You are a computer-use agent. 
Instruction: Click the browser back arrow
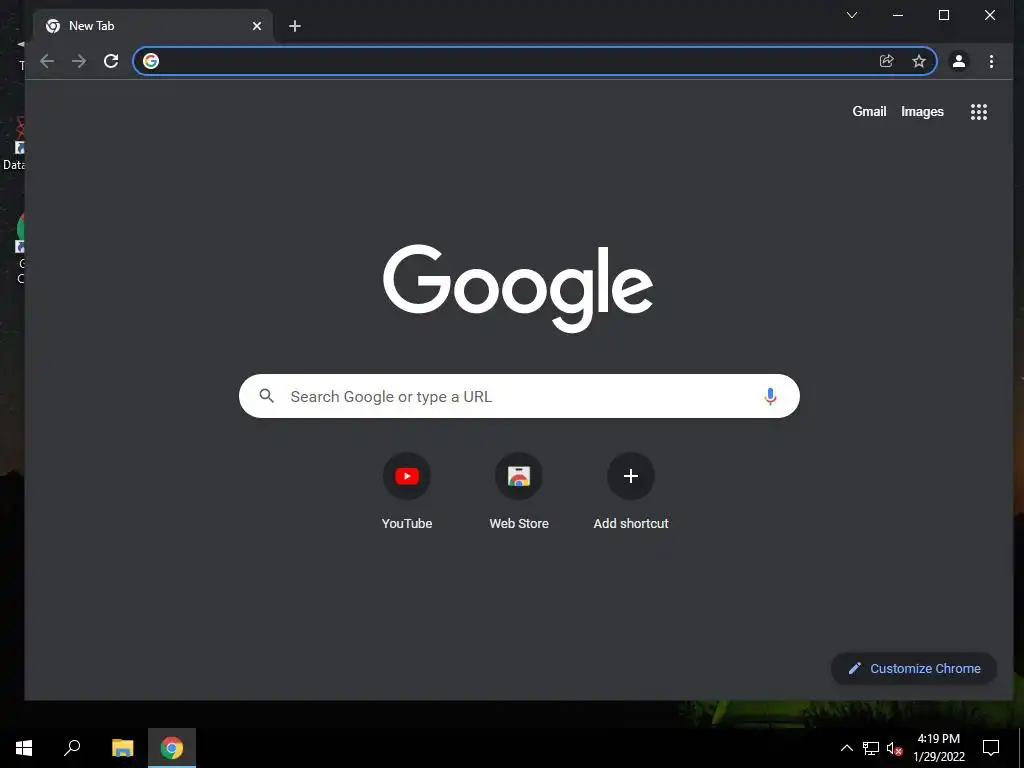click(47, 61)
